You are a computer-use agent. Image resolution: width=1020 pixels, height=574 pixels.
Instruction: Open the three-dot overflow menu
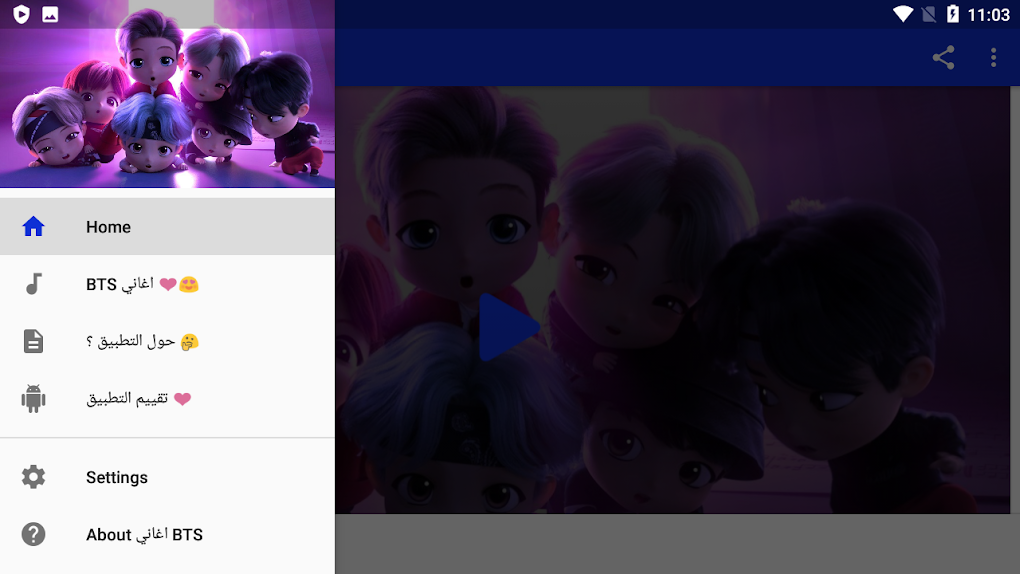tap(993, 57)
